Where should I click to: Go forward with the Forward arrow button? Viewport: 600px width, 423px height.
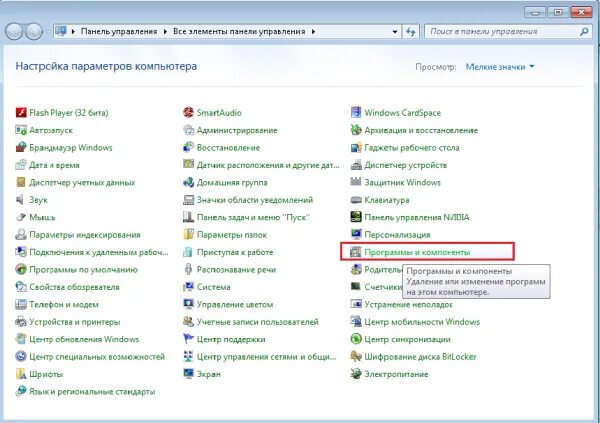point(34,31)
